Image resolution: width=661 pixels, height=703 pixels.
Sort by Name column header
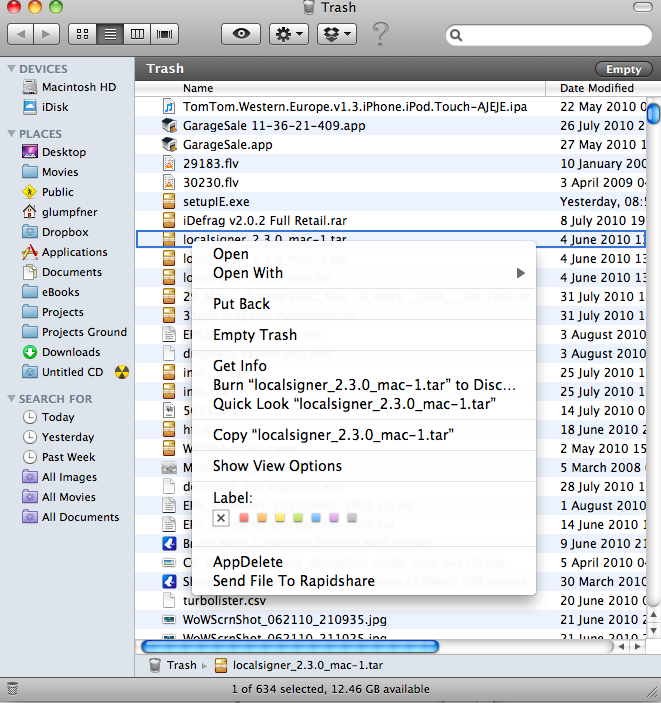point(340,88)
